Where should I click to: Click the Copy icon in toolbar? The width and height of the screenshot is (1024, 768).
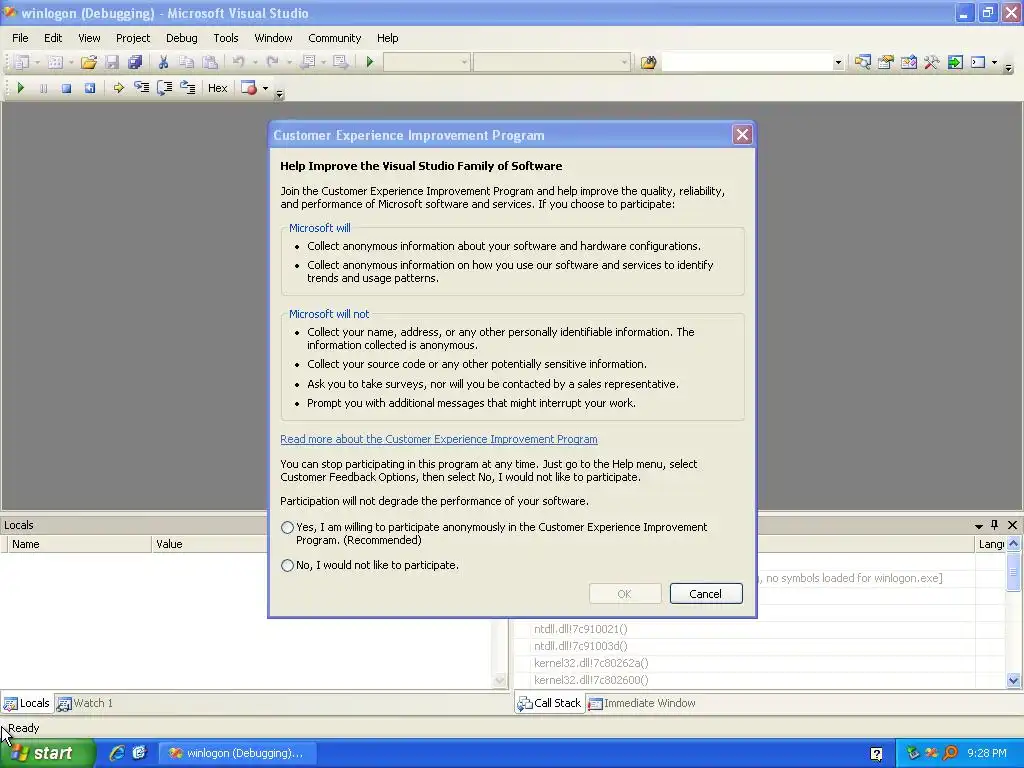point(187,63)
